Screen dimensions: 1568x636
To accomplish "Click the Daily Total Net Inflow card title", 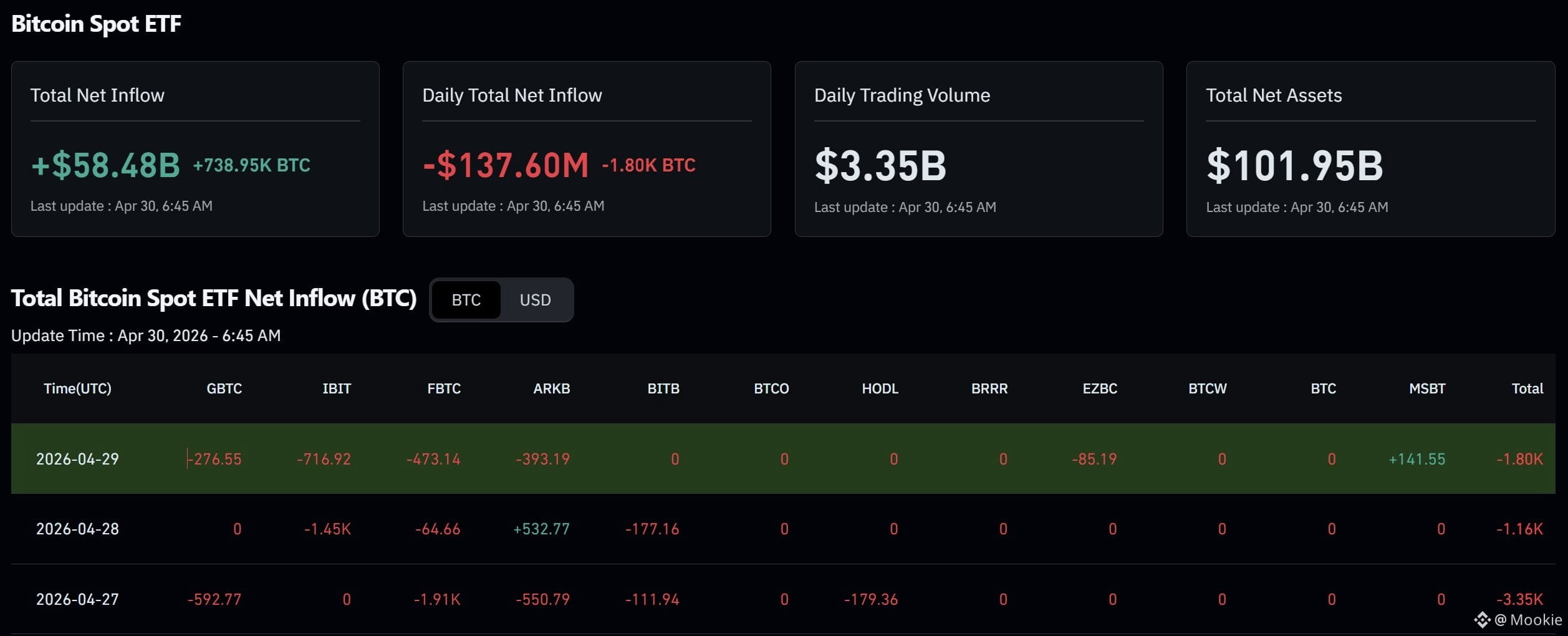I will tap(512, 95).
